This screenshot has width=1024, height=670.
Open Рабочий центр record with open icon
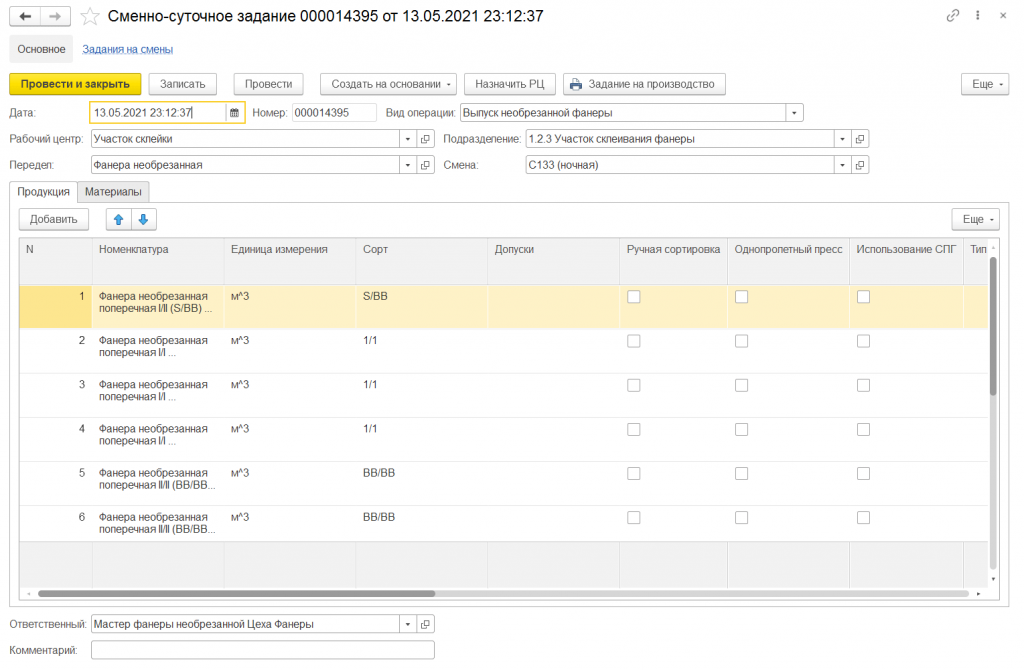pos(424,139)
